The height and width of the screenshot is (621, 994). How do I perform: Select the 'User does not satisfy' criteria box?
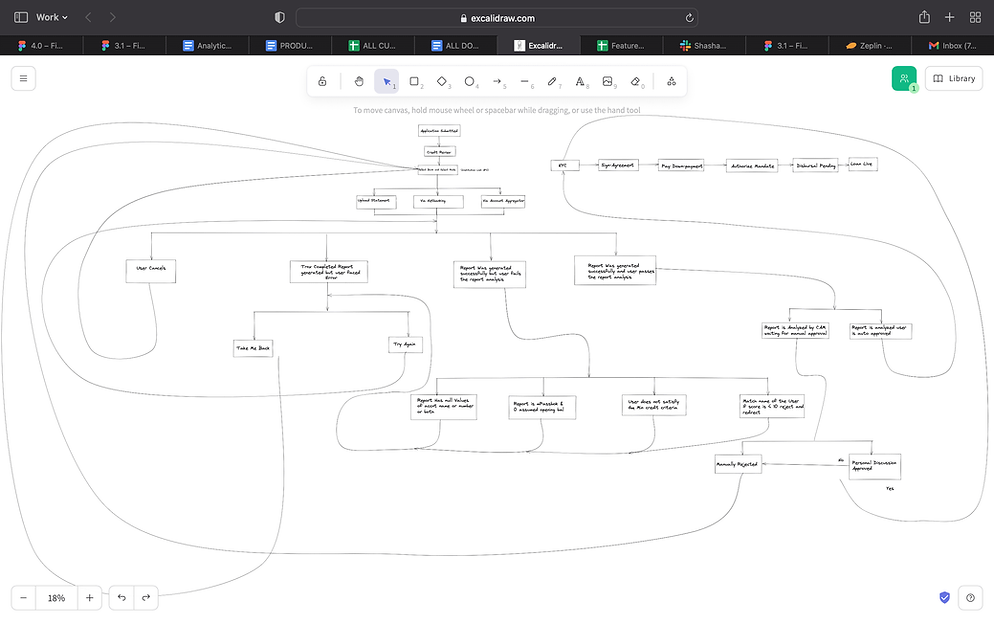(x=654, y=405)
